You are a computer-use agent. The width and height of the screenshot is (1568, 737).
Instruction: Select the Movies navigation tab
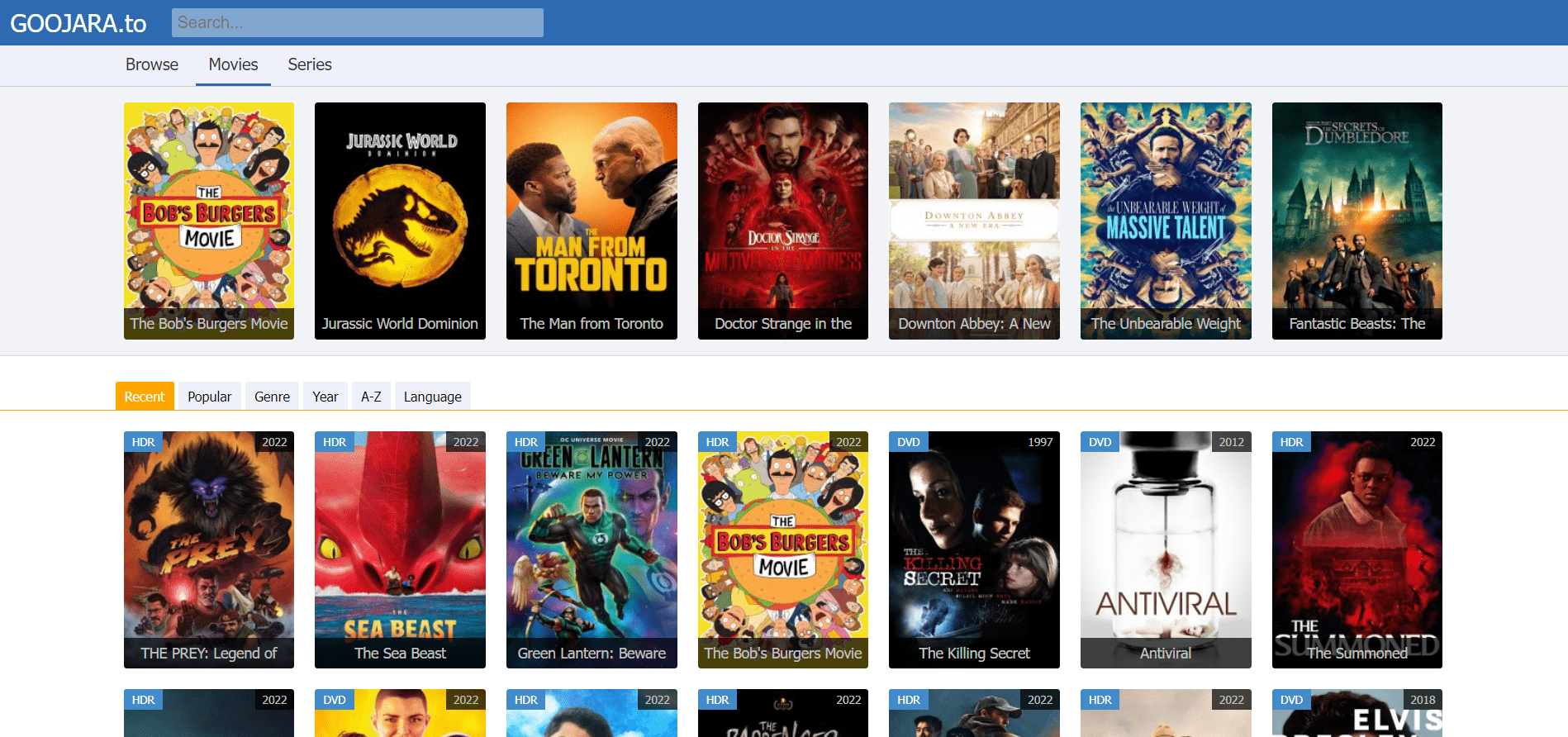pos(233,64)
